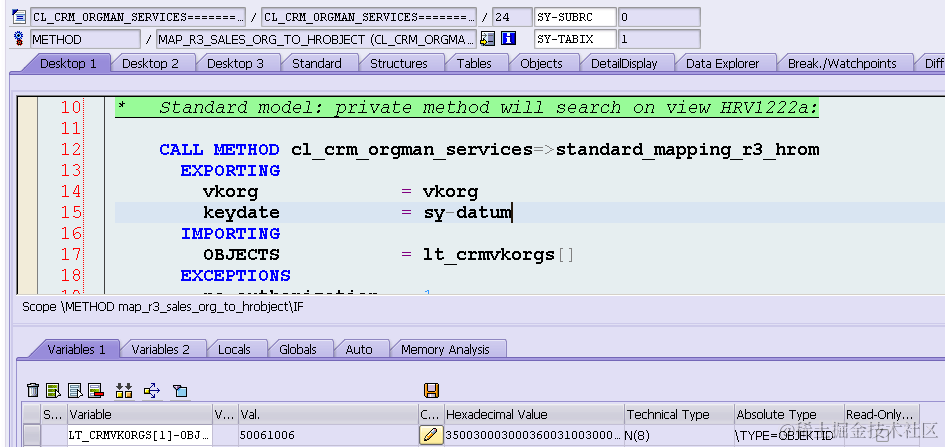Switch to Structures tab
Image resolution: width=945 pixels, height=447 pixels.
(x=399, y=63)
